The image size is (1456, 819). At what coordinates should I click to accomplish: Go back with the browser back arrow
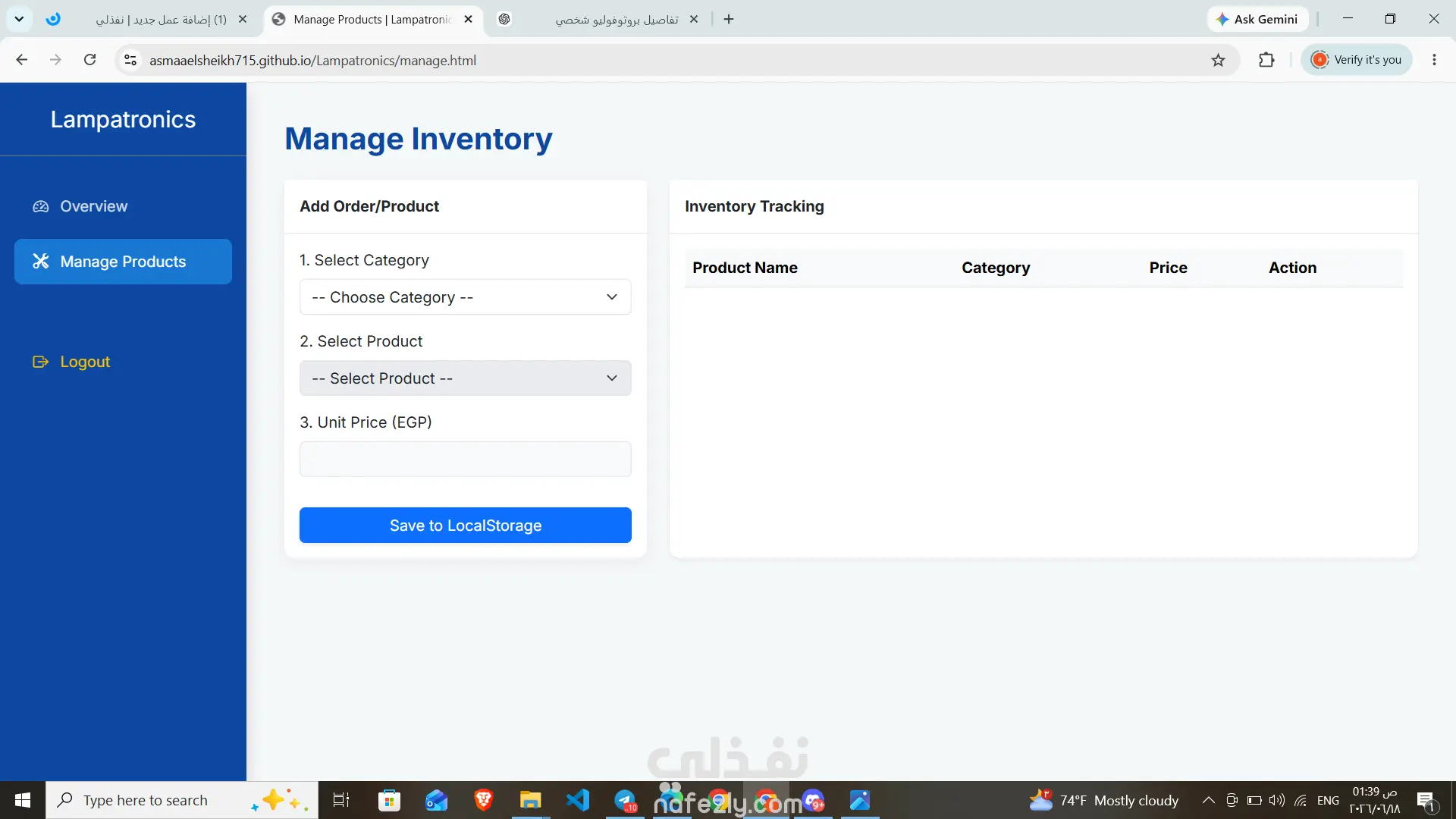point(22,60)
